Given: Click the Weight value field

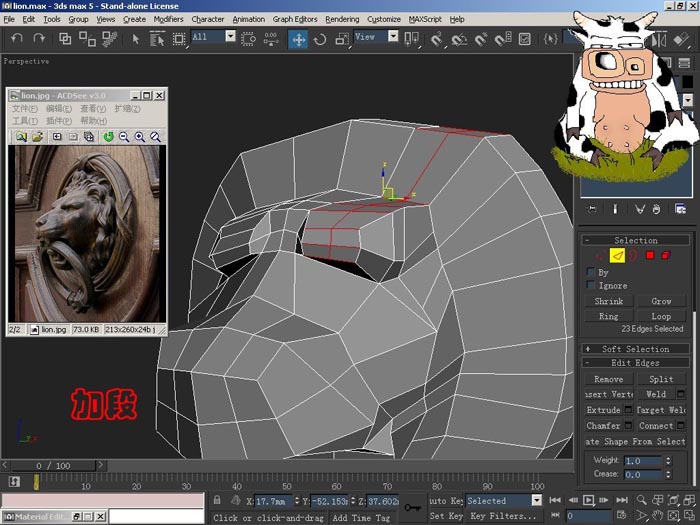Looking at the screenshot, I should [642, 461].
